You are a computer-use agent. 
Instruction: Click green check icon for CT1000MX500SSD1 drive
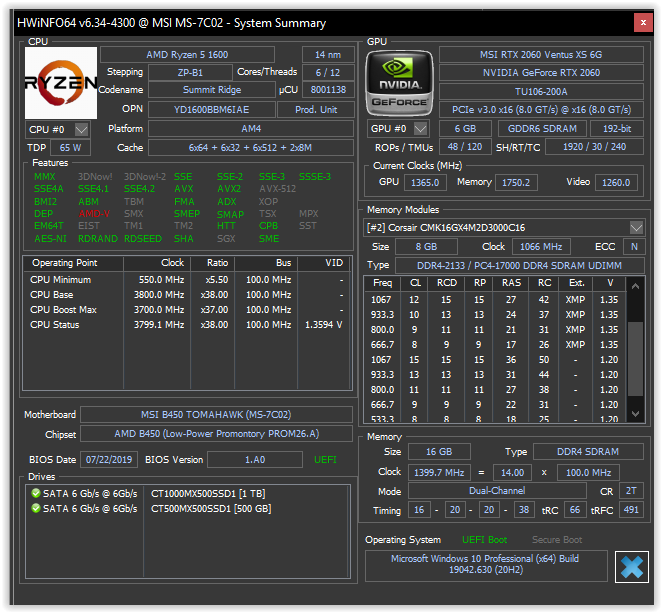pos(35,493)
